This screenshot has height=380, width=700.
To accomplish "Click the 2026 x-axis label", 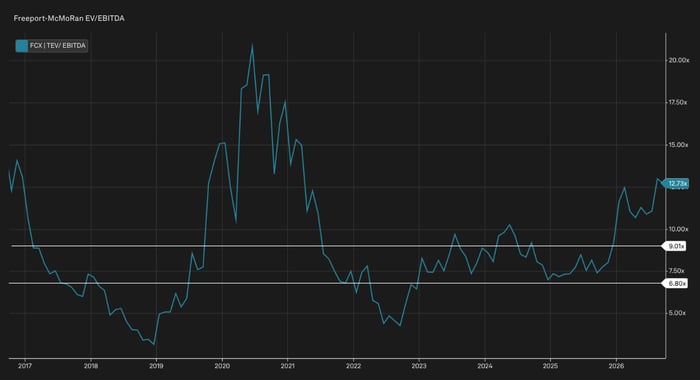I will [616, 366].
